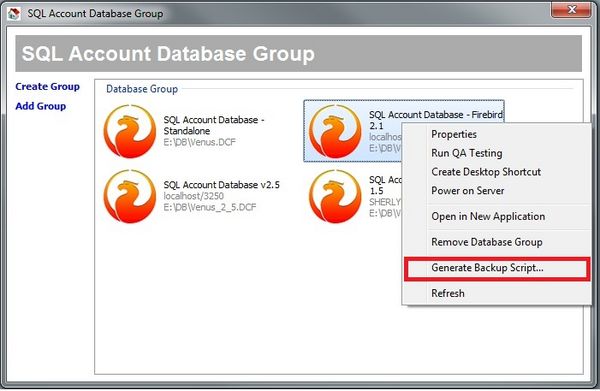Open Properties from the context menu
The width and height of the screenshot is (600, 391).
[x=497, y=134]
